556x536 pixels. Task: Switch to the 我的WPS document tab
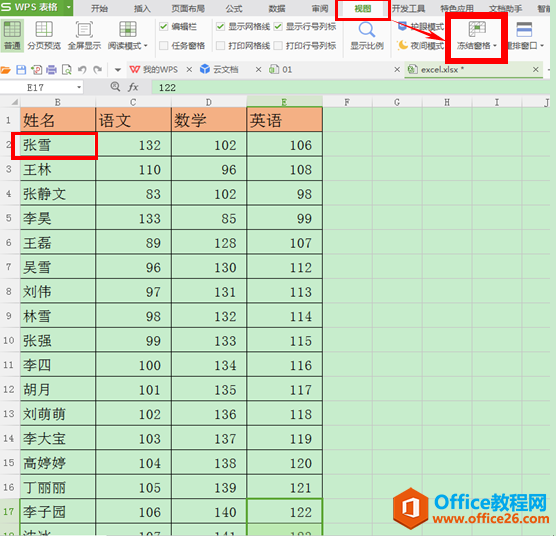tap(154, 69)
